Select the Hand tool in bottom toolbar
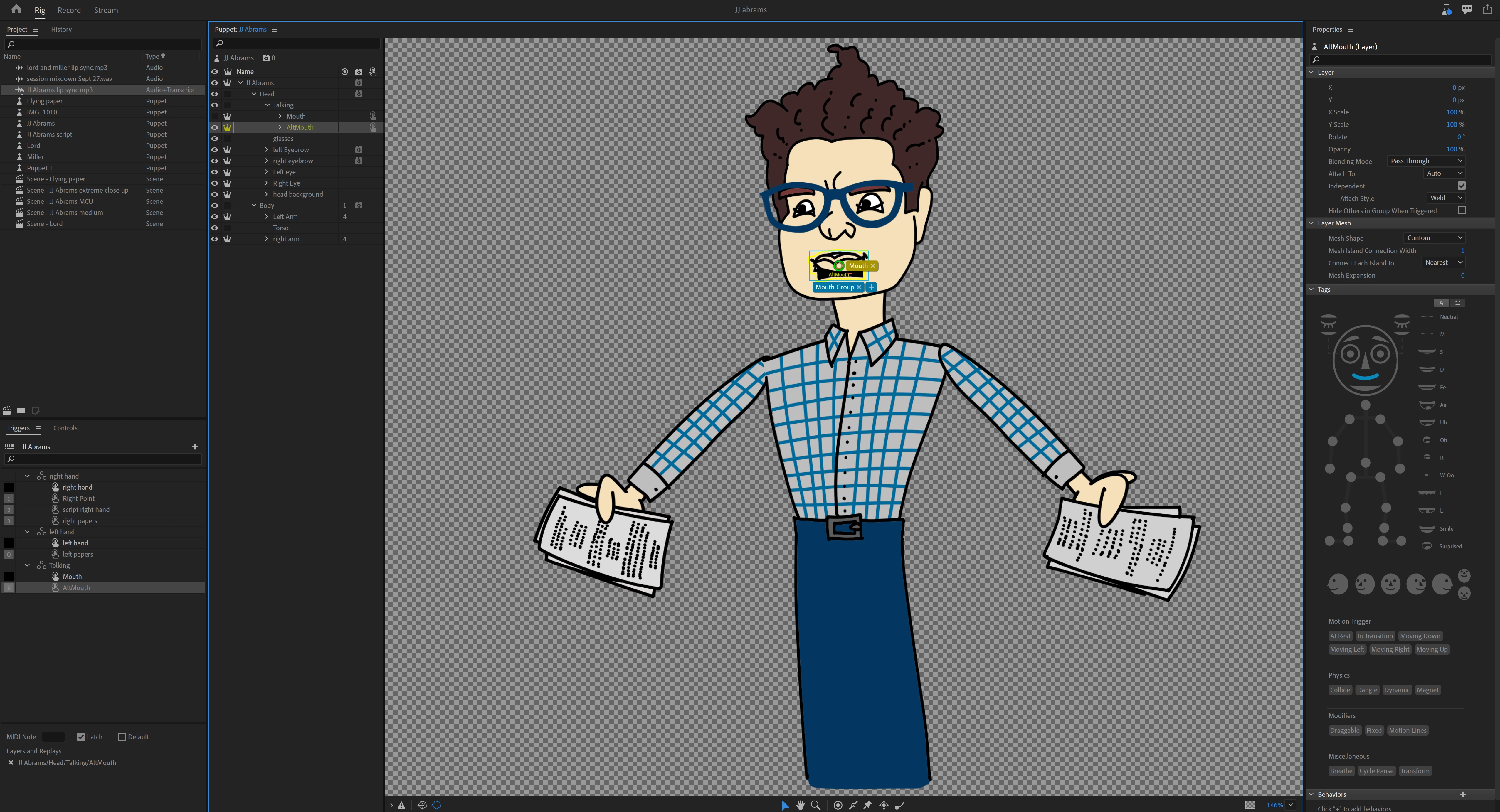Image resolution: width=1500 pixels, height=812 pixels. click(800, 805)
